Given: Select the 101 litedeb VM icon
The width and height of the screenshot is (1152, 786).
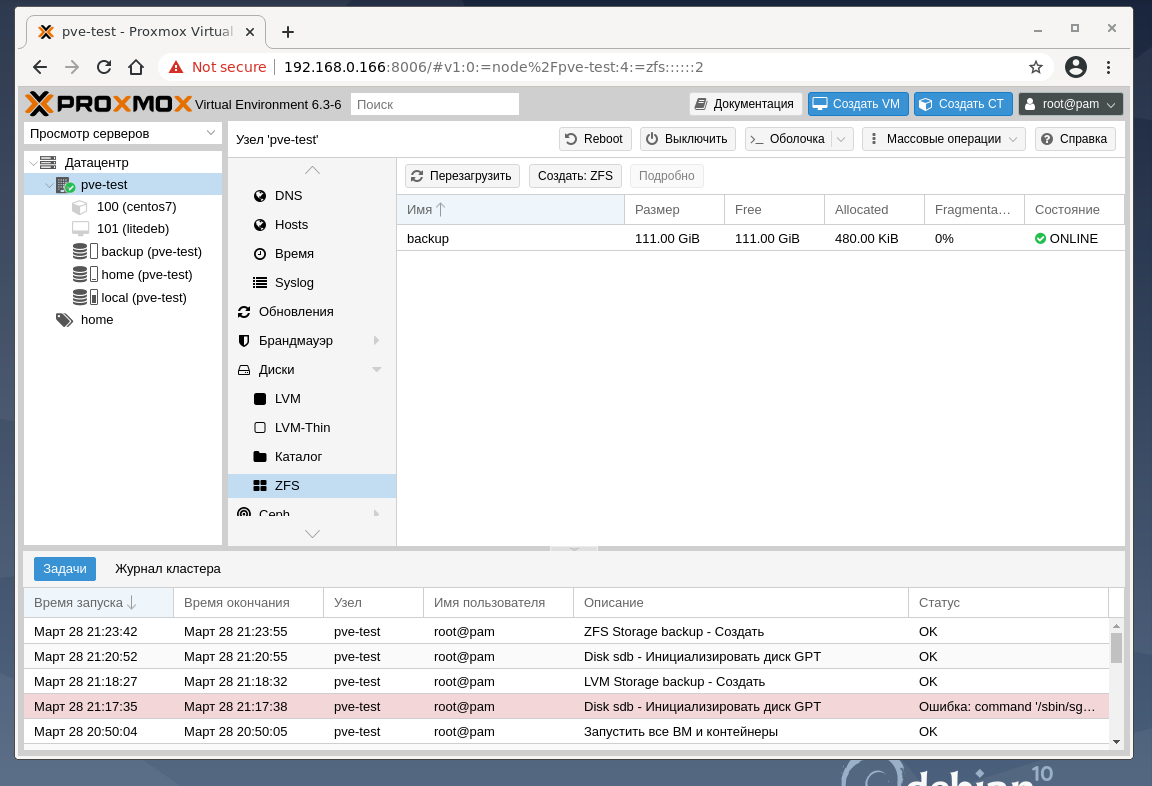Looking at the screenshot, I should (80, 229).
